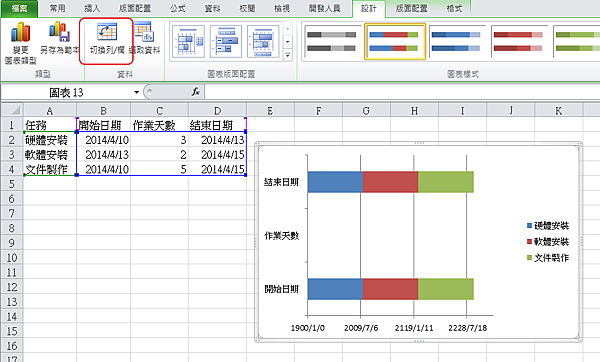Apply the blue chart style
600x362 pixels.
(x=456, y=42)
